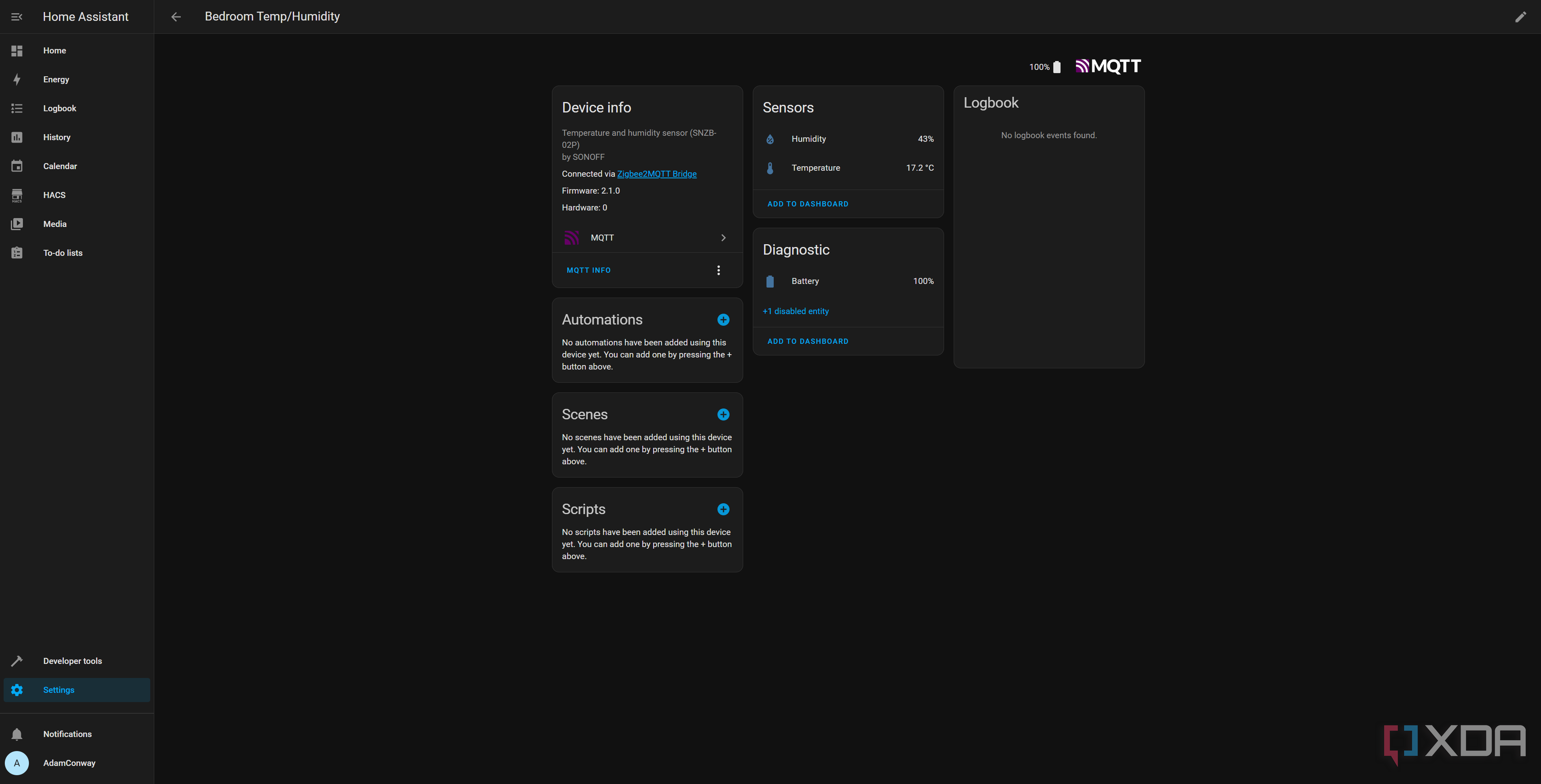Image resolution: width=1541 pixels, height=784 pixels.
Task: Open the three-dot menu in Device info
Action: (718, 270)
